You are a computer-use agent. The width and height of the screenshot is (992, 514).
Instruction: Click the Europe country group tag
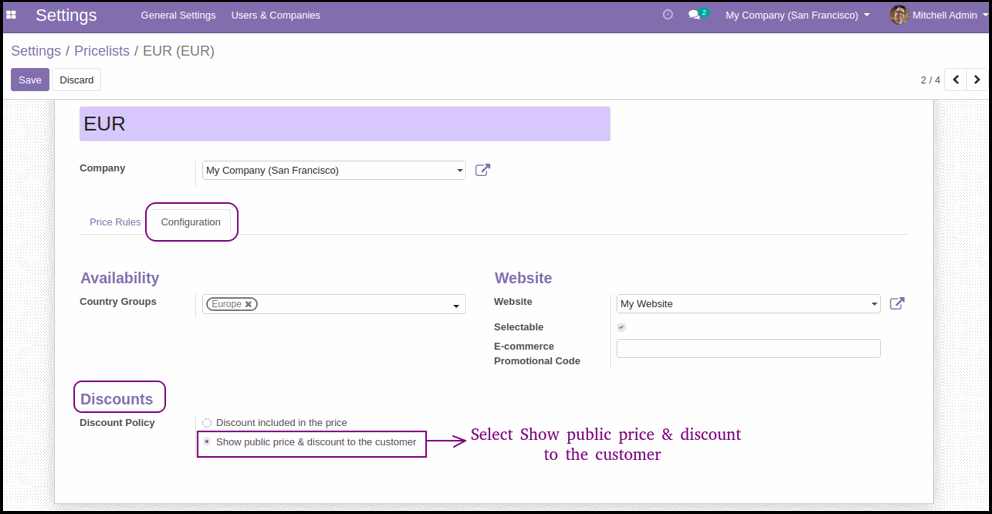[232, 304]
